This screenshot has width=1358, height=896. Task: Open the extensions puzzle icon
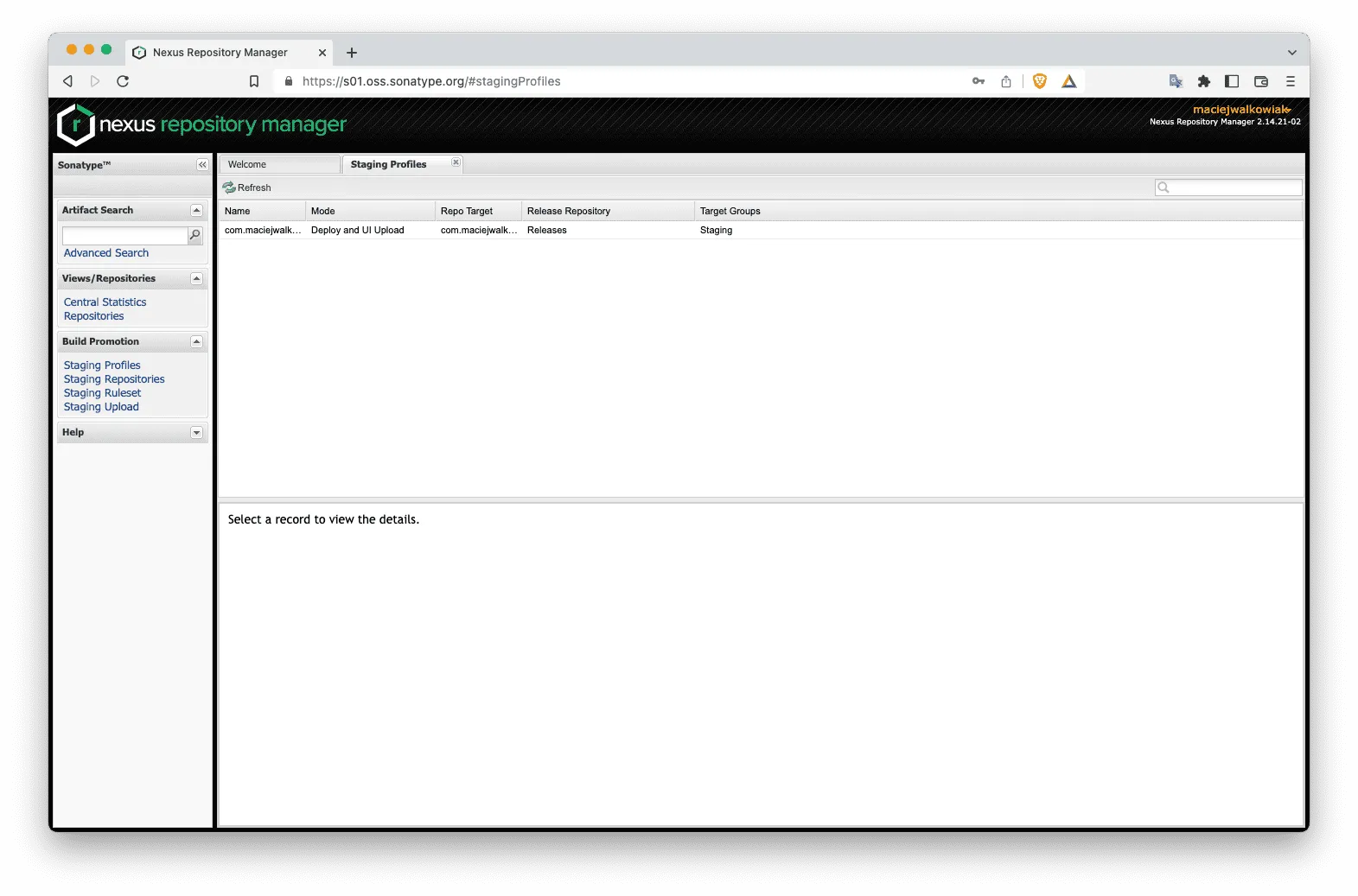pos(1203,81)
